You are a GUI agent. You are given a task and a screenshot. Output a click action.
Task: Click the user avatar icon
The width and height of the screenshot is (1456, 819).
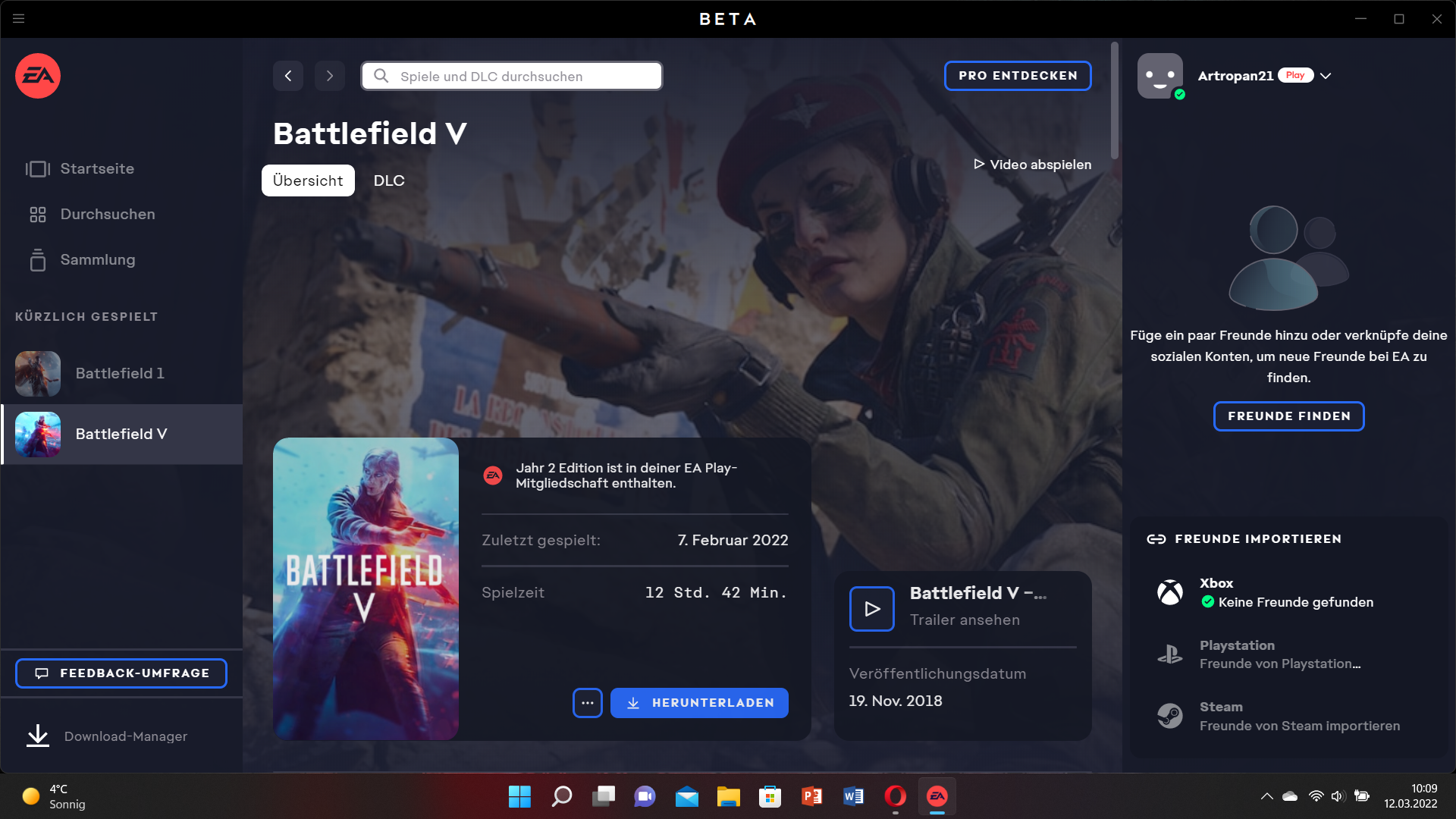tap(1160, 76)
